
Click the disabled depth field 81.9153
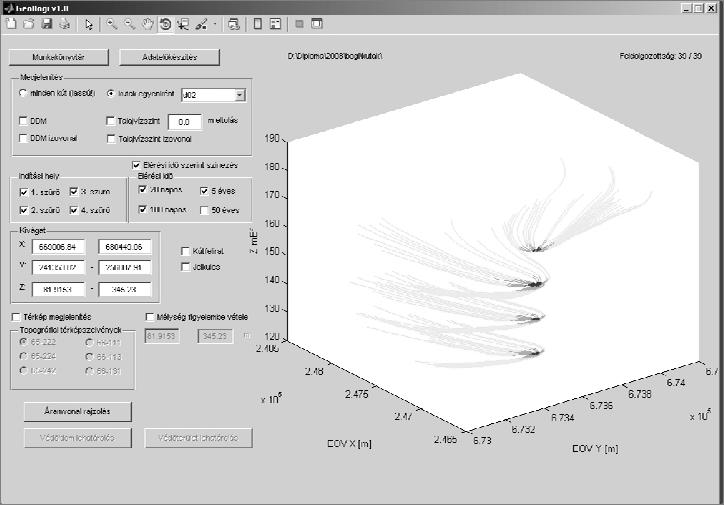[x=162, y=336]
